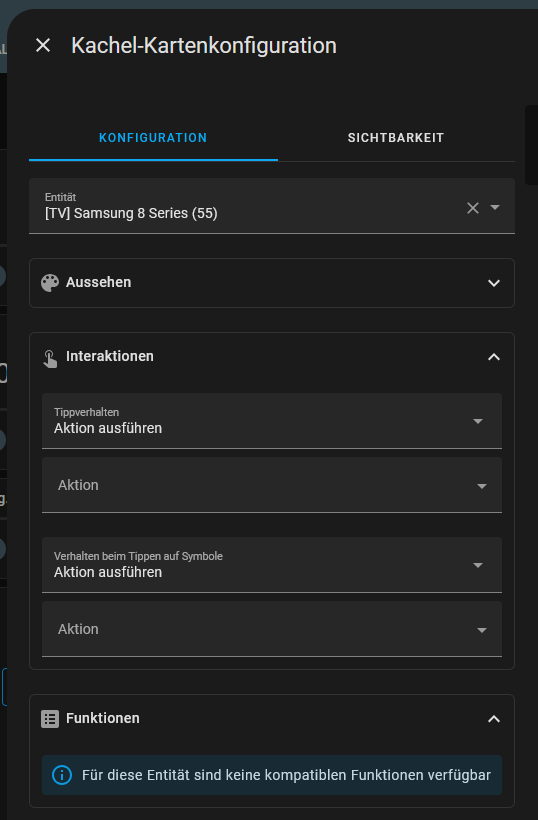538x820 pixels.
Task: Close the Kachel-Kartenkonfiguration dialog
Action: point(43,45)
